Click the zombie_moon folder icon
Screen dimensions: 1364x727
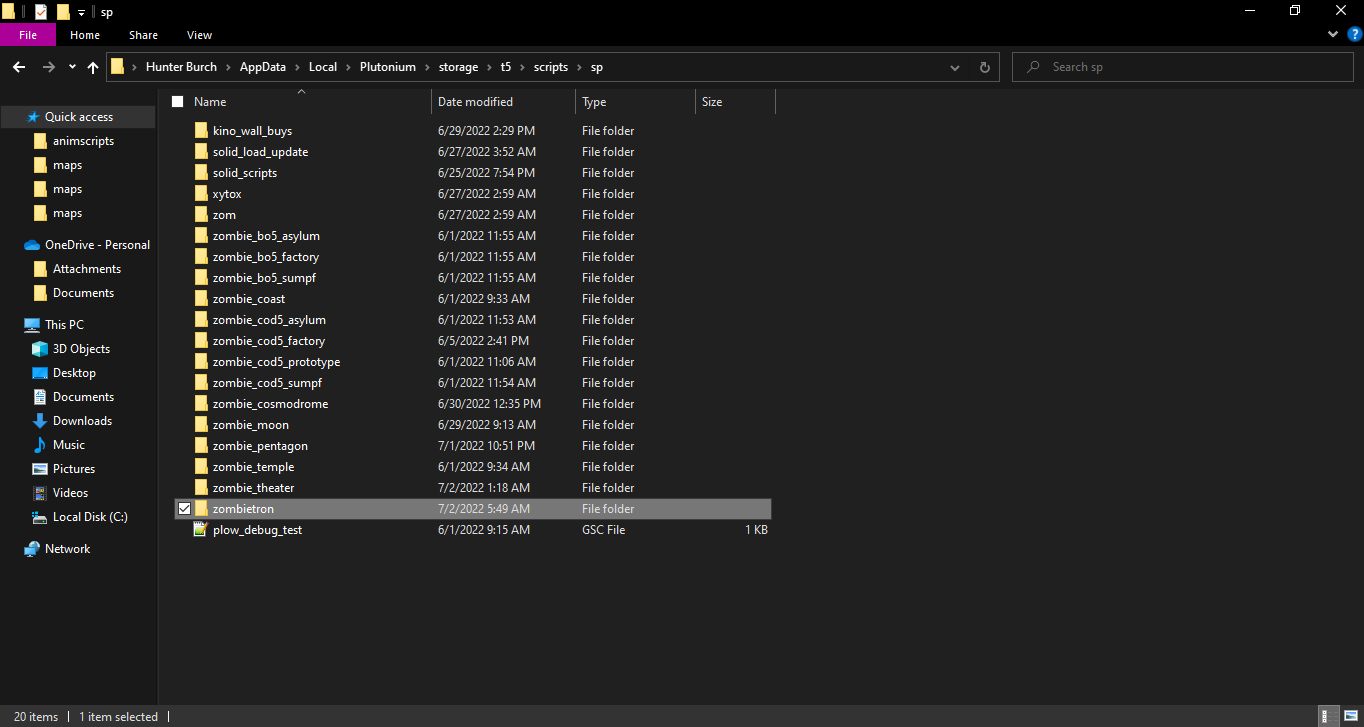(201, 425)
